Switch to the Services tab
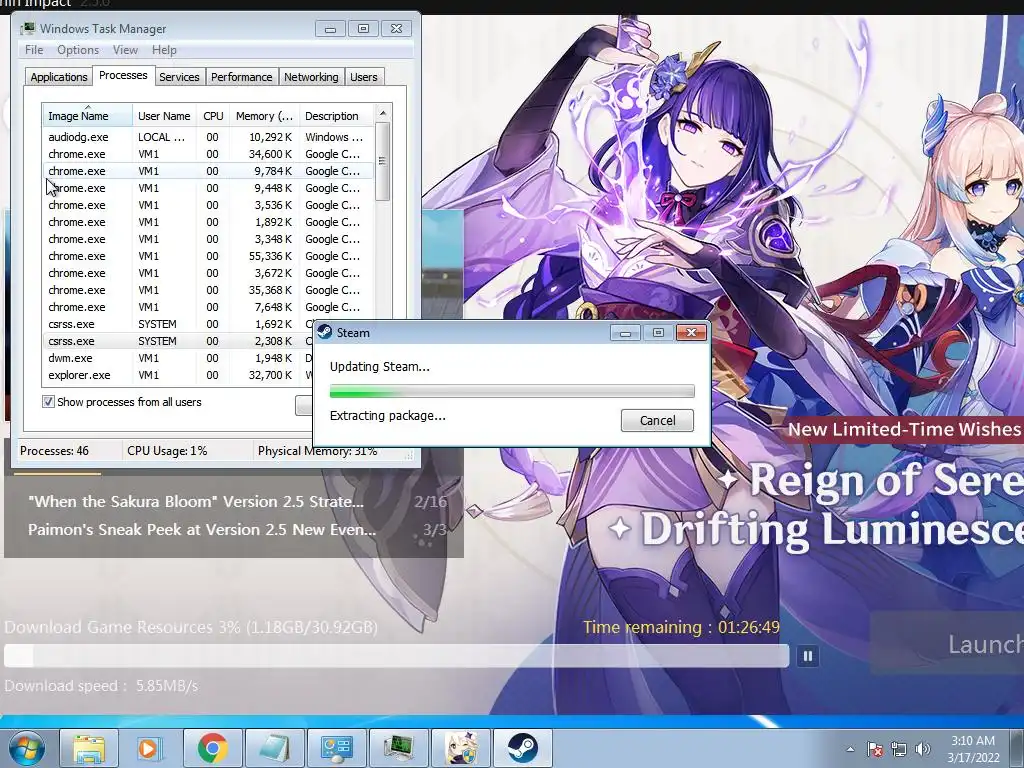This screenshot has width=1024, height=768. click(x=179, y=77)
